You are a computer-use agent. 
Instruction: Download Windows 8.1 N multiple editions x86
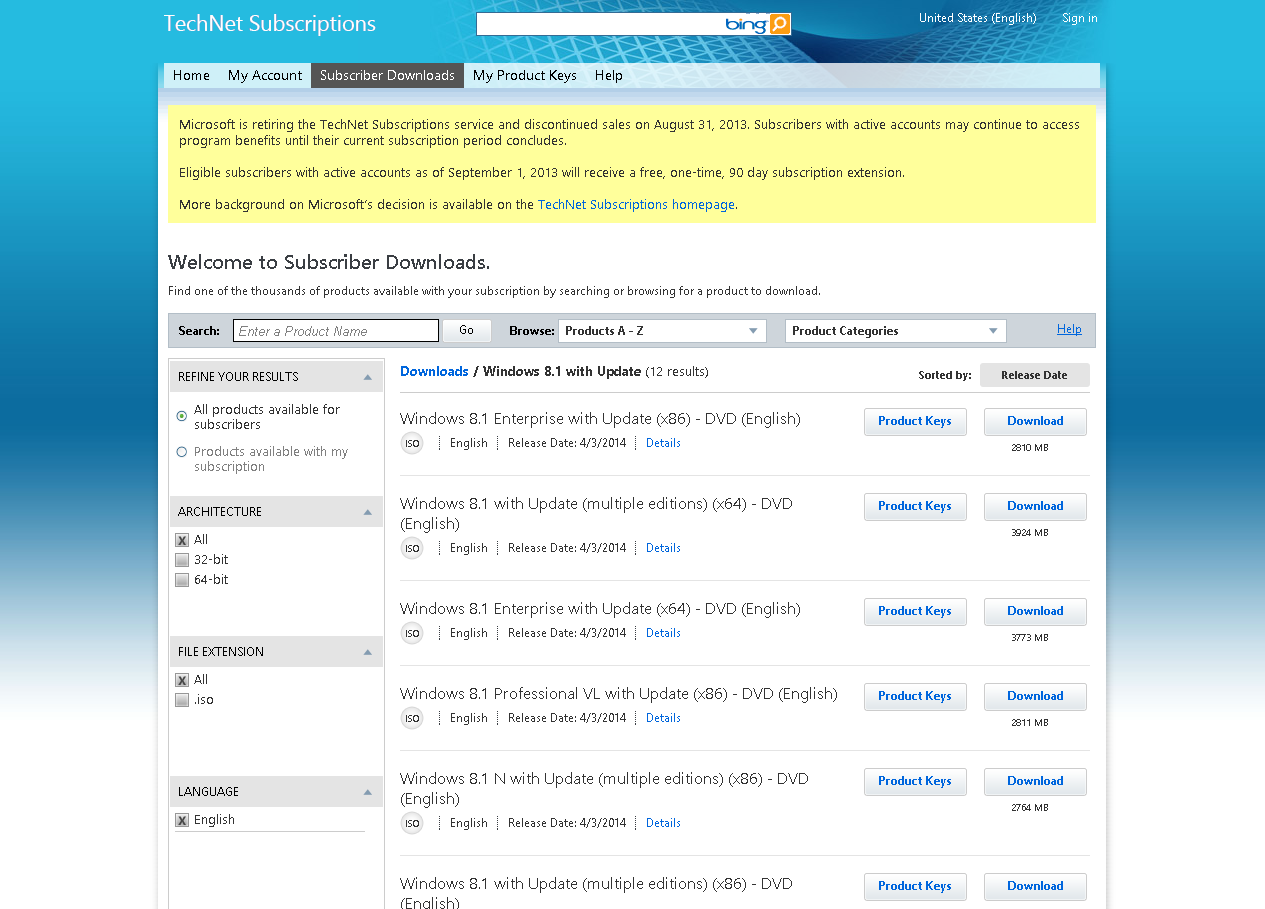pos(1035,781)
